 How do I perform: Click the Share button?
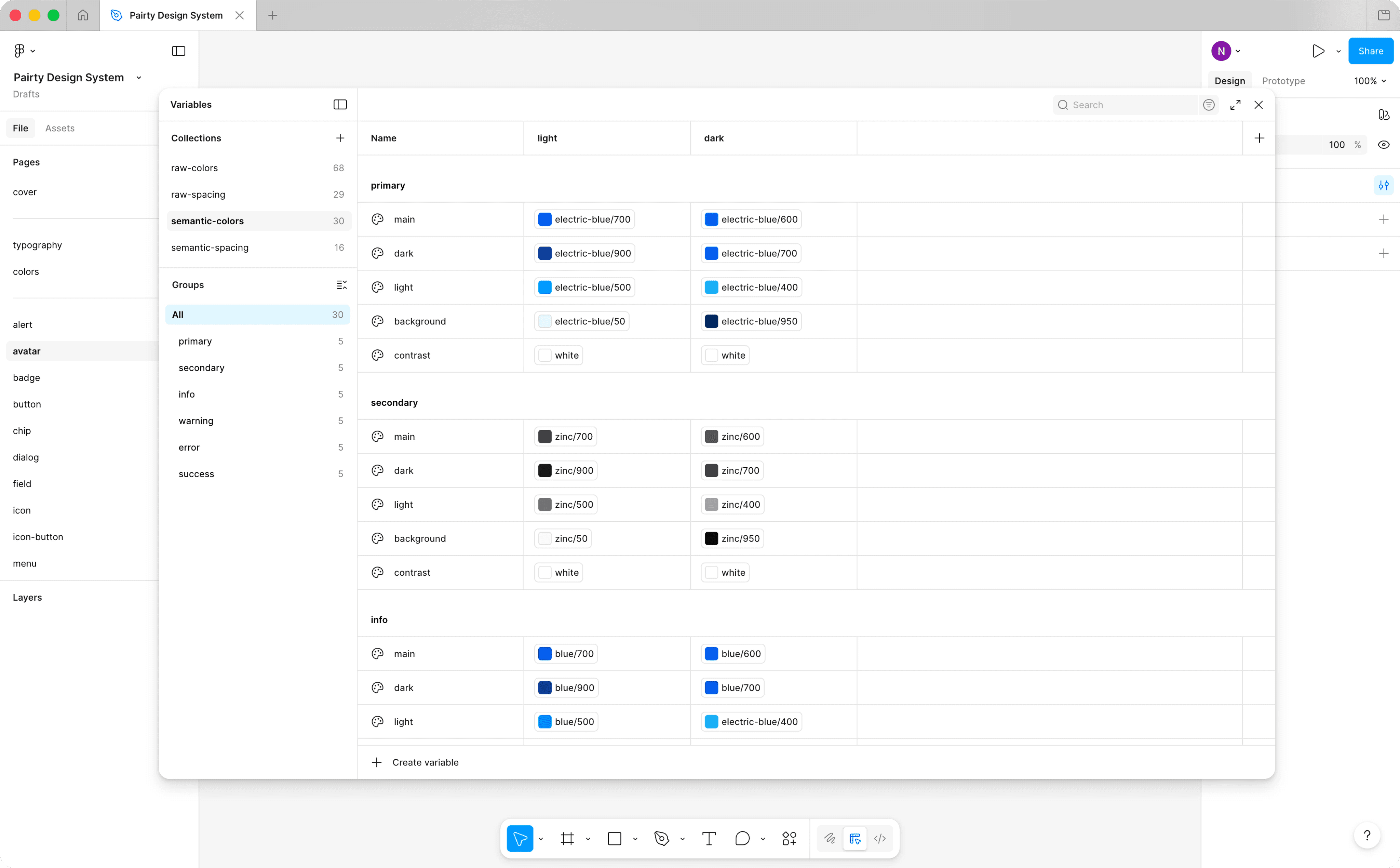coord(1370,51)
